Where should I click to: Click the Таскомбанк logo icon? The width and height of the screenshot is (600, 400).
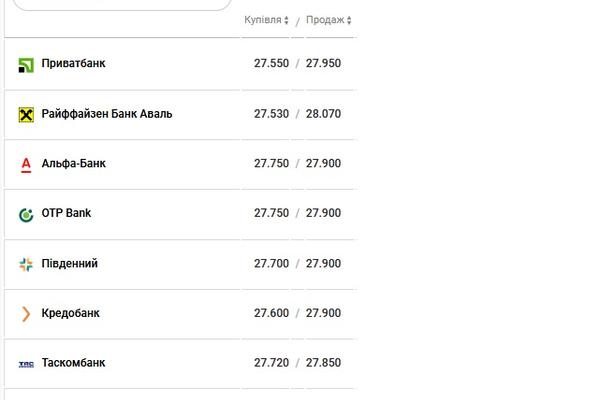26,364
